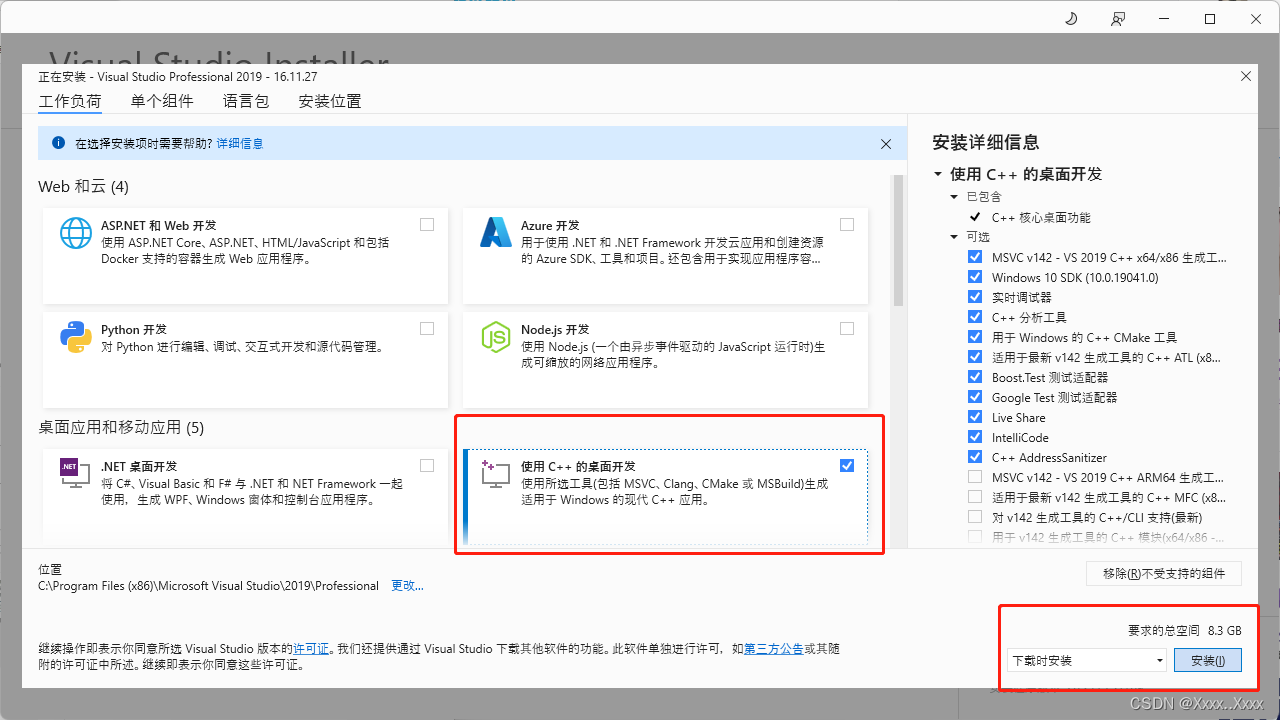Check the Python 开发 workload checkbox
This screenshot has width=1280, height=720.
pyautogui.click(x=427, y=328)
